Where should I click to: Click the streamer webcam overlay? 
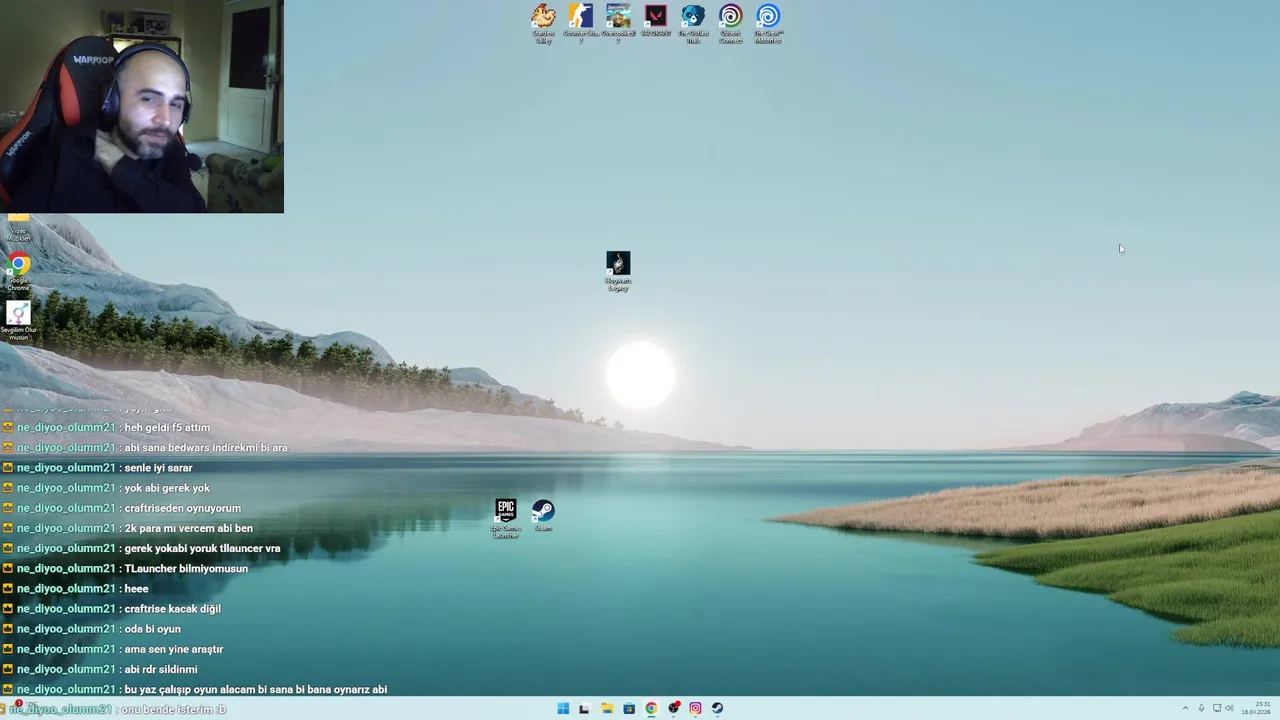(142, 106)
